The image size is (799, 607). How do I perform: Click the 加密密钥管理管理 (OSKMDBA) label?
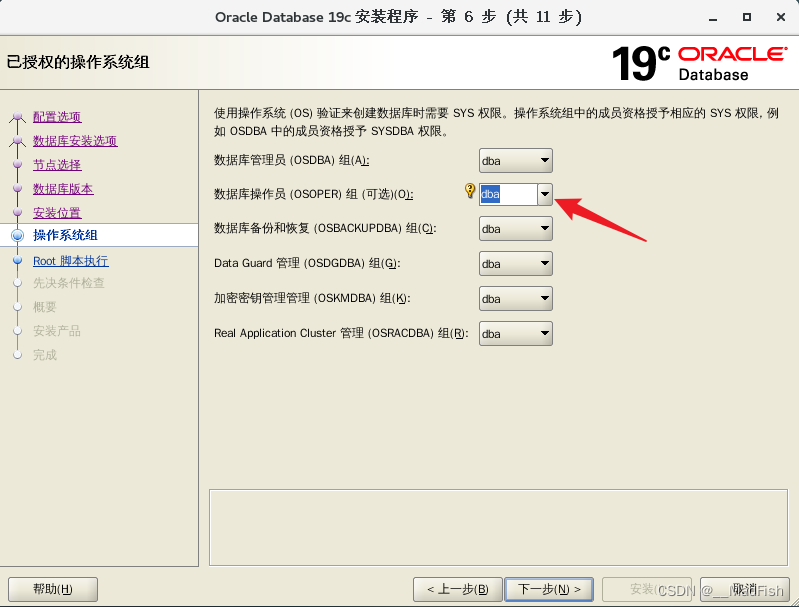312,298
